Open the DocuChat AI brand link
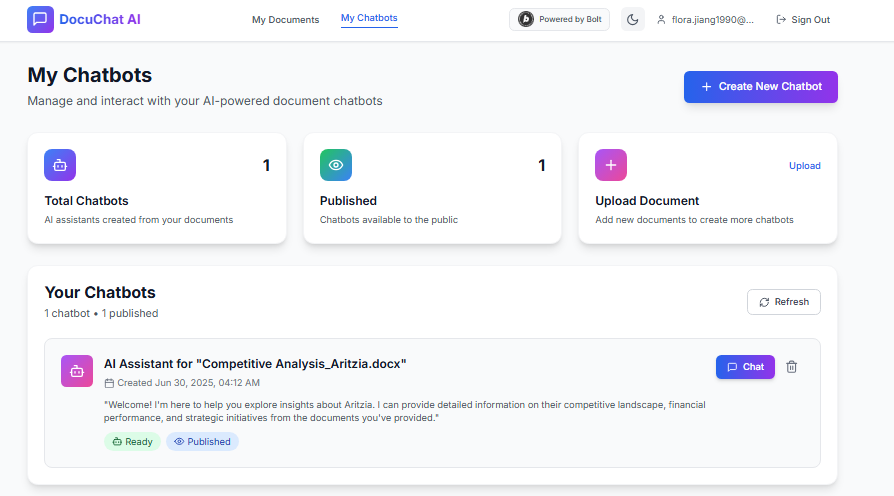Viewport: 894px width, 496px height. 100,19
